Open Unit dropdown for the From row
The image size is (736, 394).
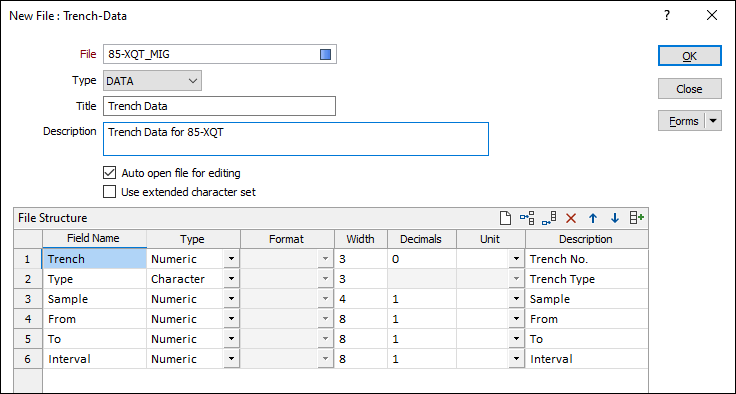click(x=516, y=319)
